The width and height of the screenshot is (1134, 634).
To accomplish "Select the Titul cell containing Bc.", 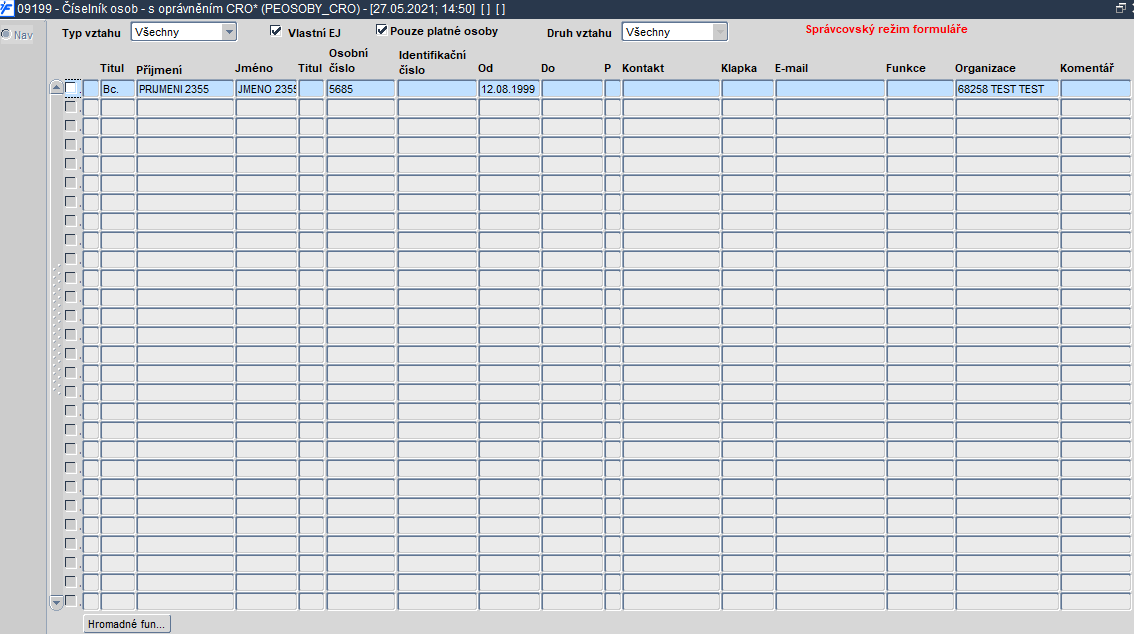I will 118,89.
